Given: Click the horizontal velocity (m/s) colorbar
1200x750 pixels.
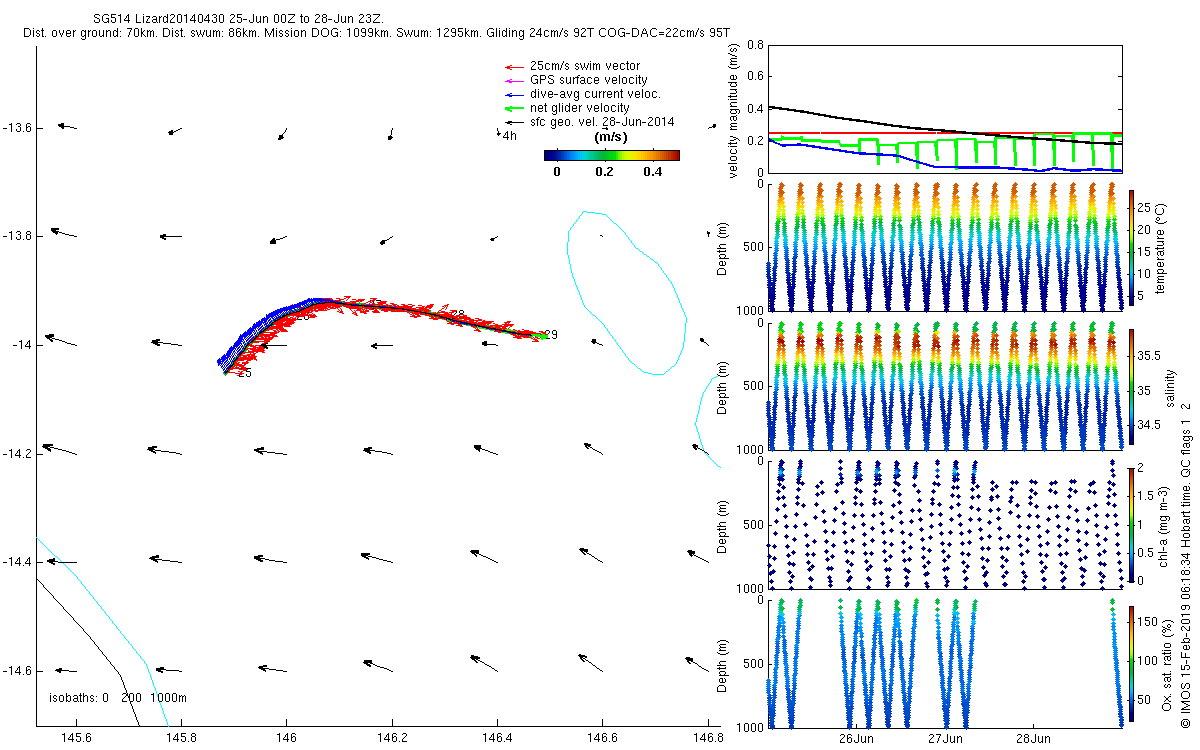Looking at the screenshot, I should pos(612,155).
